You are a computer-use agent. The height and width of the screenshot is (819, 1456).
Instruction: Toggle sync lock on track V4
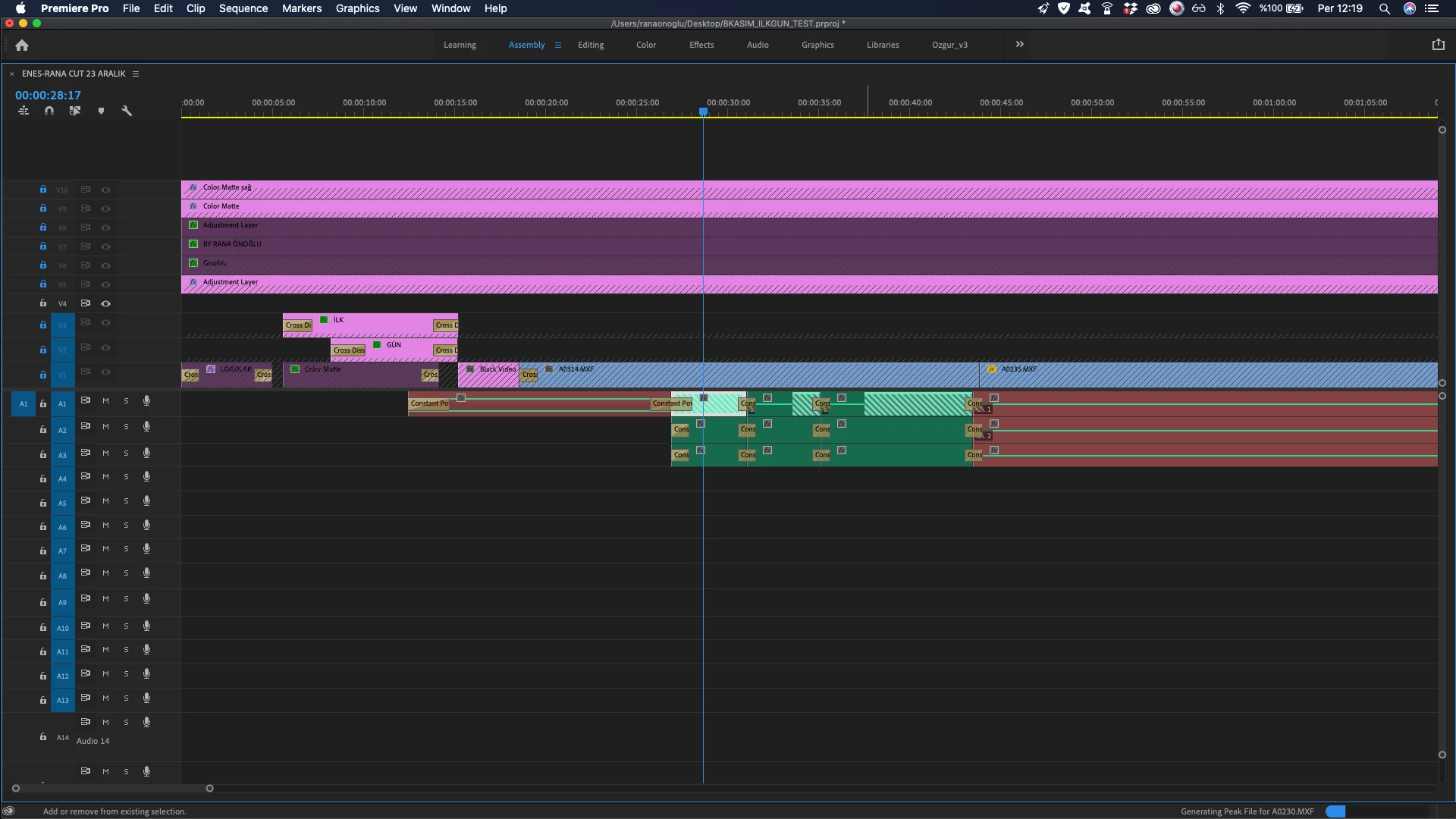[x=86, y=303]
